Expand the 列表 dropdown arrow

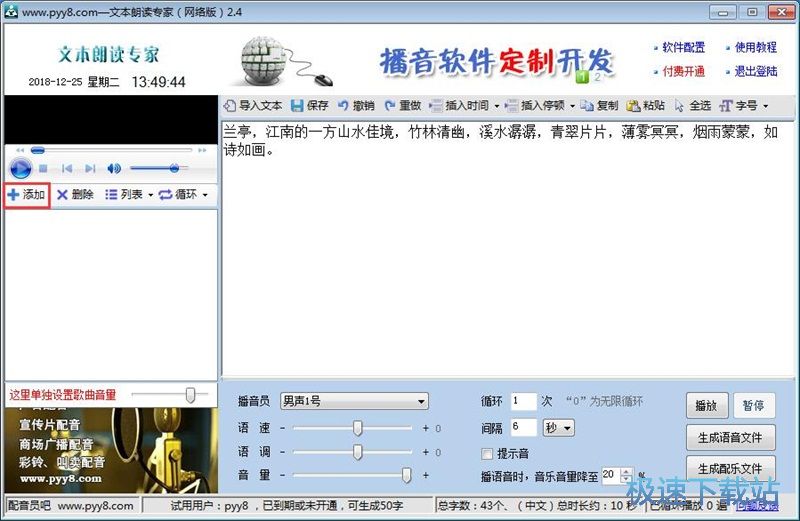[x=151, y=195]
